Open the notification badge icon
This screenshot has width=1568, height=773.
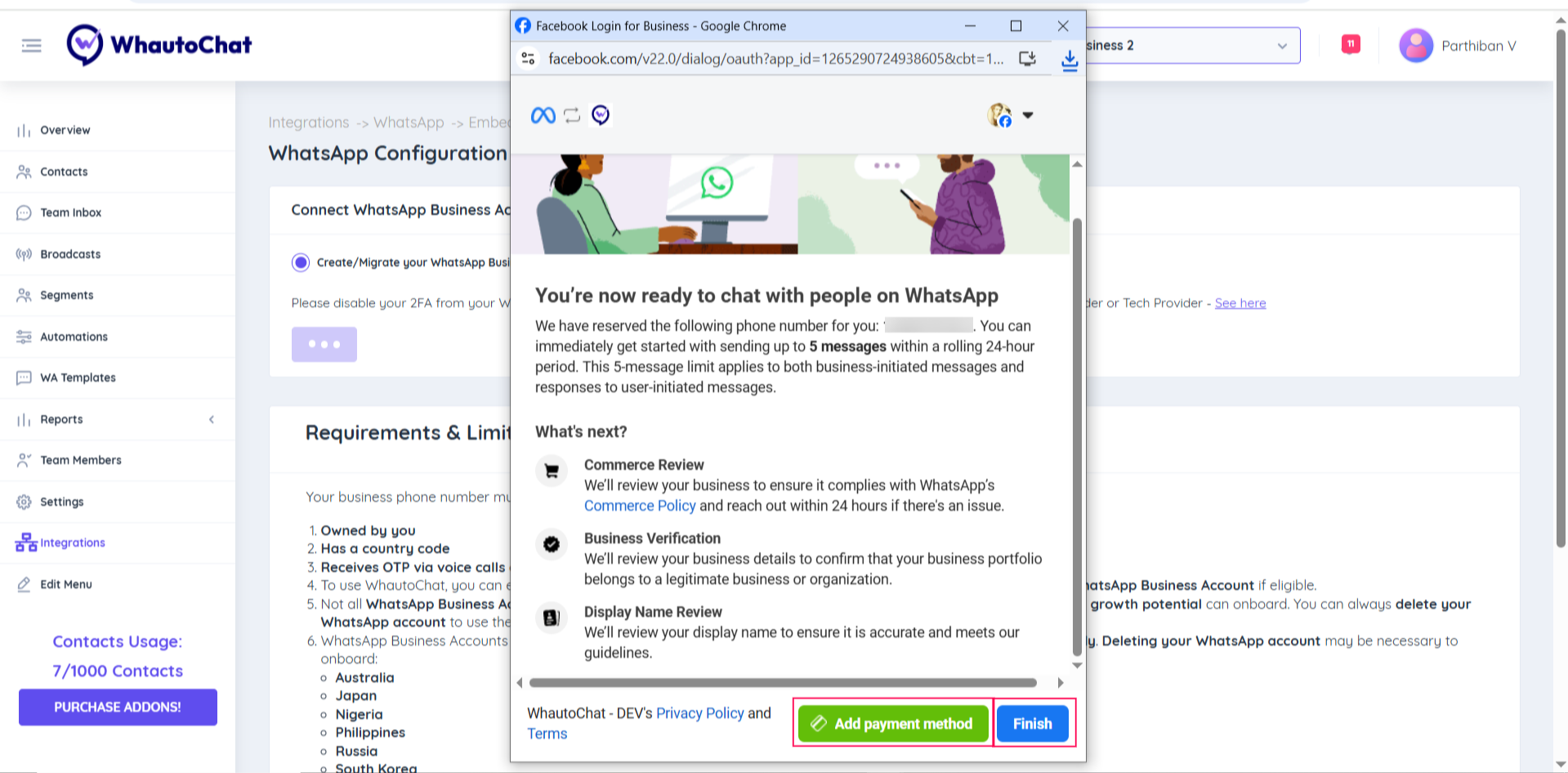[1351, 44]
